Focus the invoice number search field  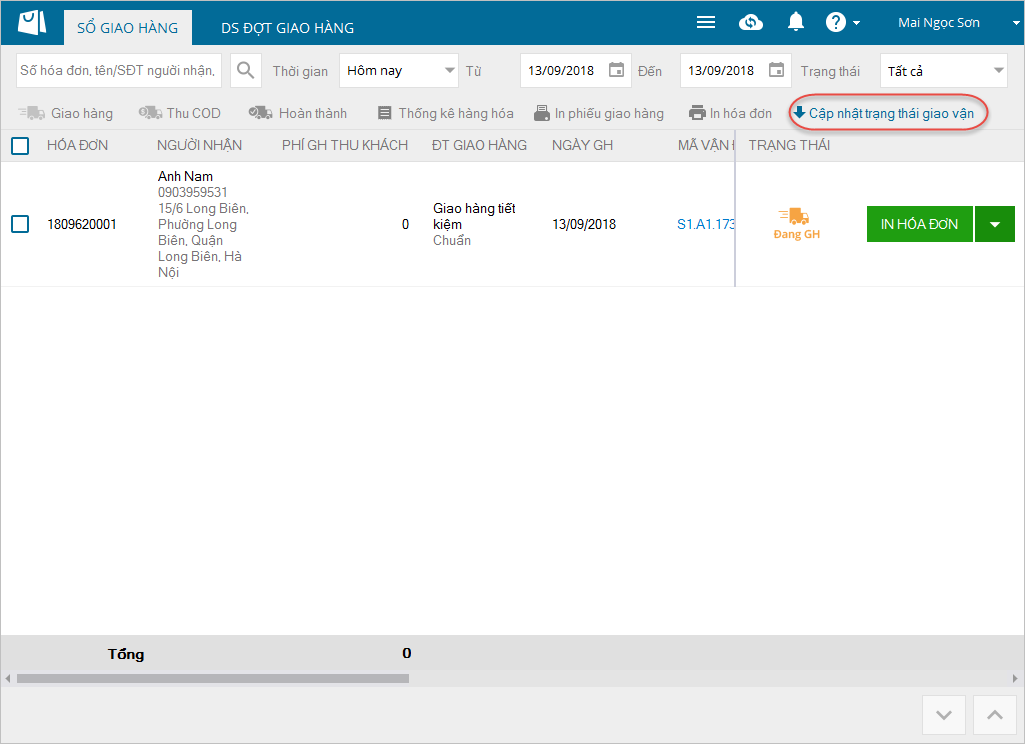click(120, 71)
